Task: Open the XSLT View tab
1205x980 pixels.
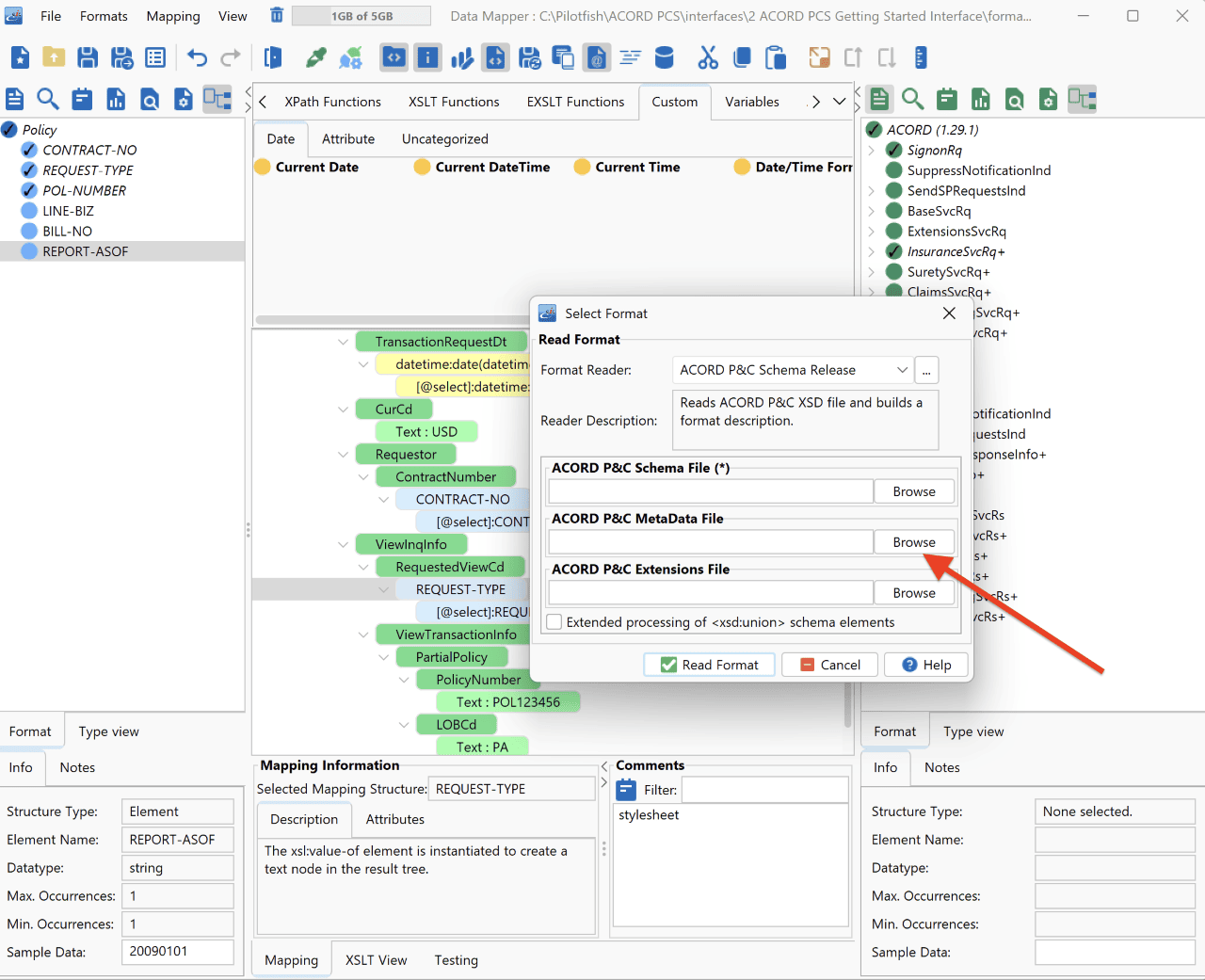Action: (377, 960)
